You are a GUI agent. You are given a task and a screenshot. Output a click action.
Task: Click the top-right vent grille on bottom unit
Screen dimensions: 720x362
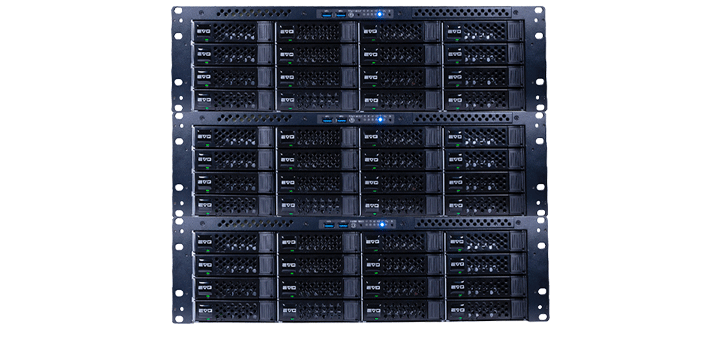(464, 223)
